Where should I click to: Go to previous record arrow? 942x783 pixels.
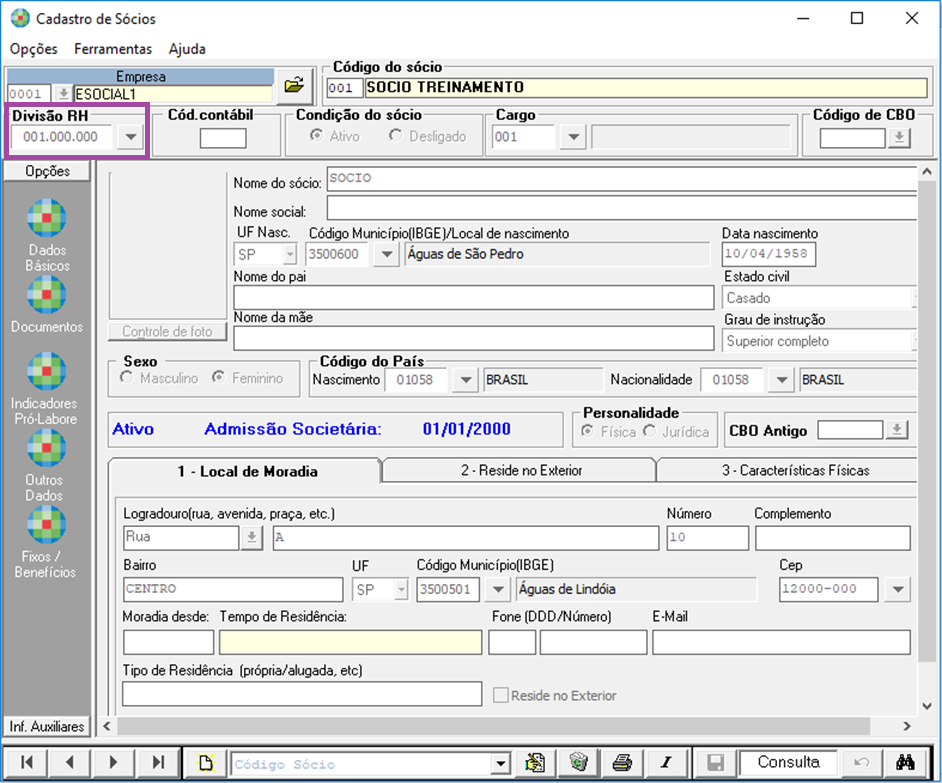point(70,763)
